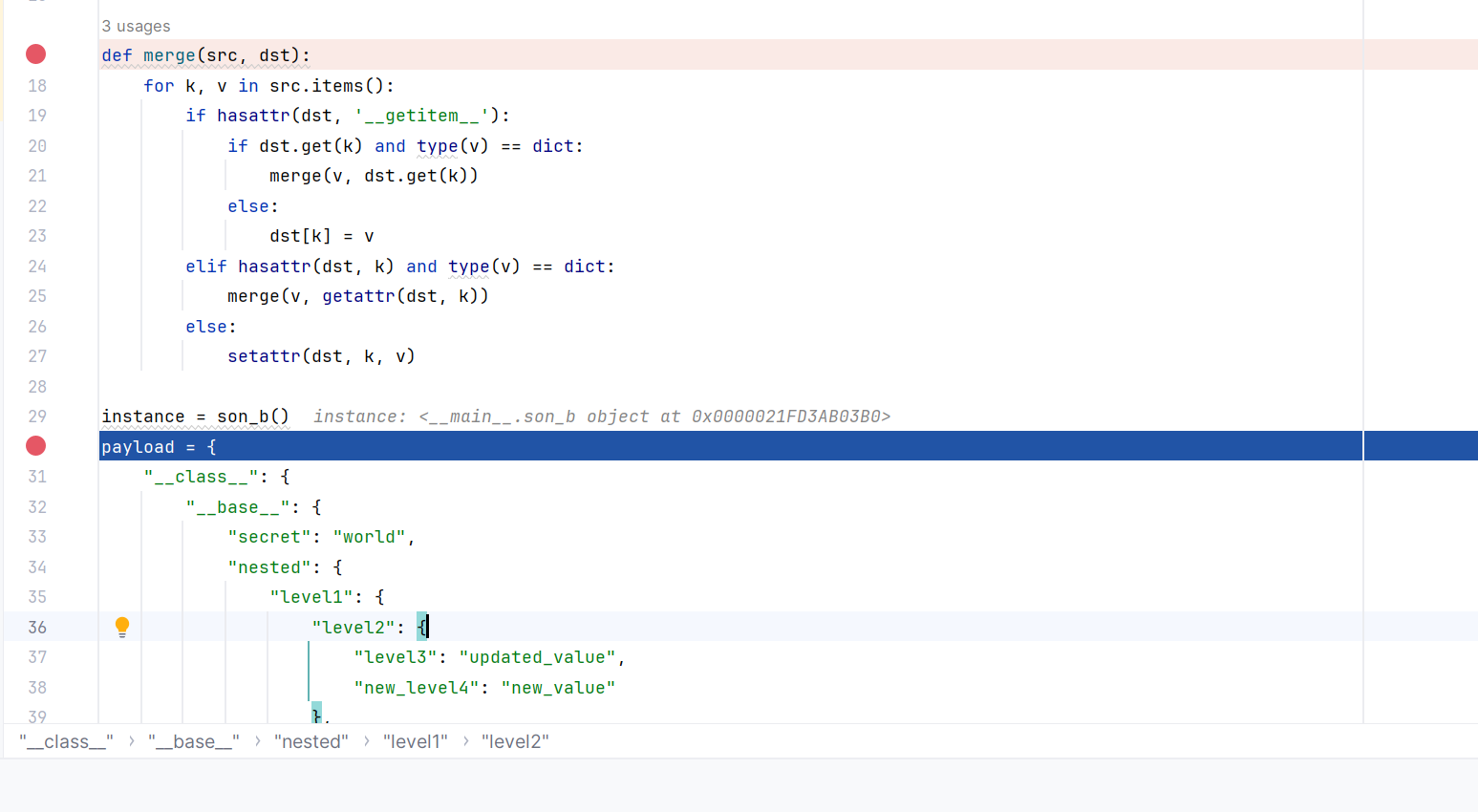Viewport: 1478px width, 812px height.
Task: Open the yellow lightbulb intention actions
Action: coord(122,627)
